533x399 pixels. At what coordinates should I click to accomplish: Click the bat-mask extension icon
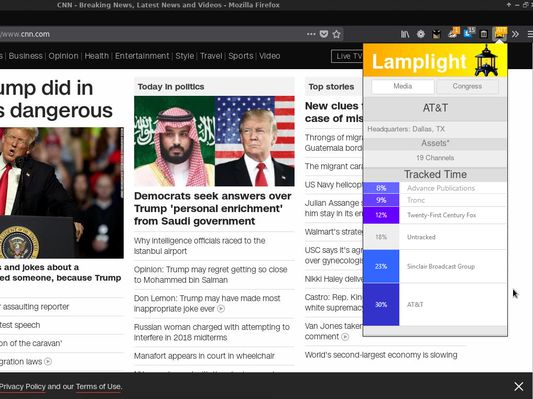tap(436, 34)
